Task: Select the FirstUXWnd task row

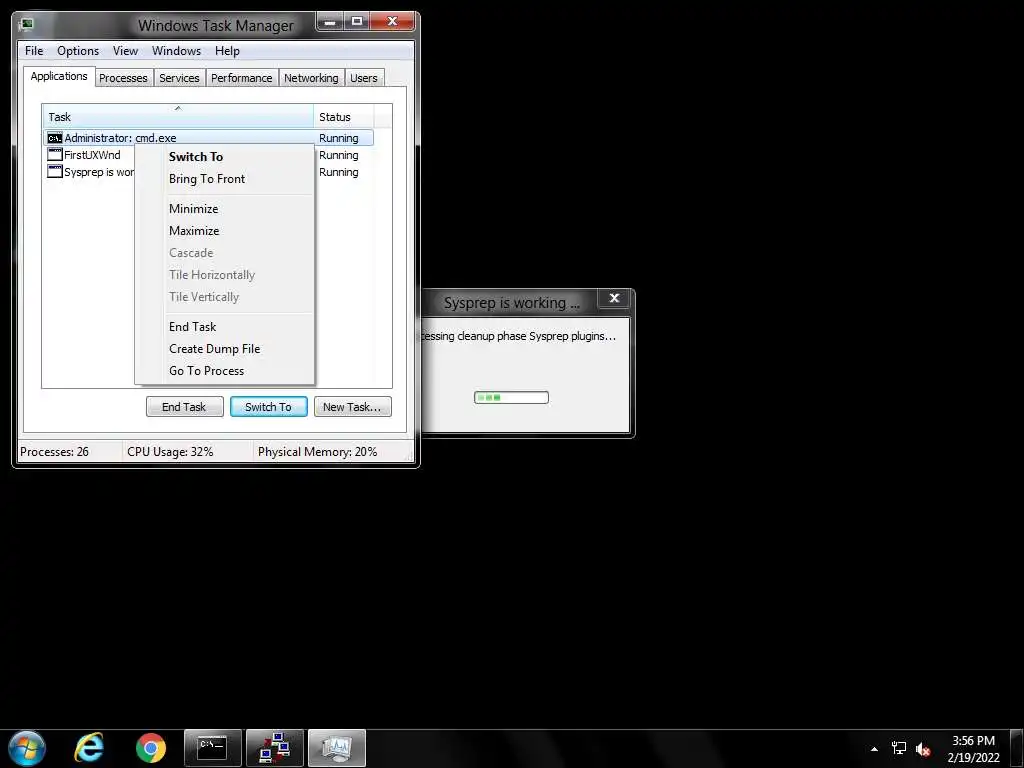Action: click(89, 155)
